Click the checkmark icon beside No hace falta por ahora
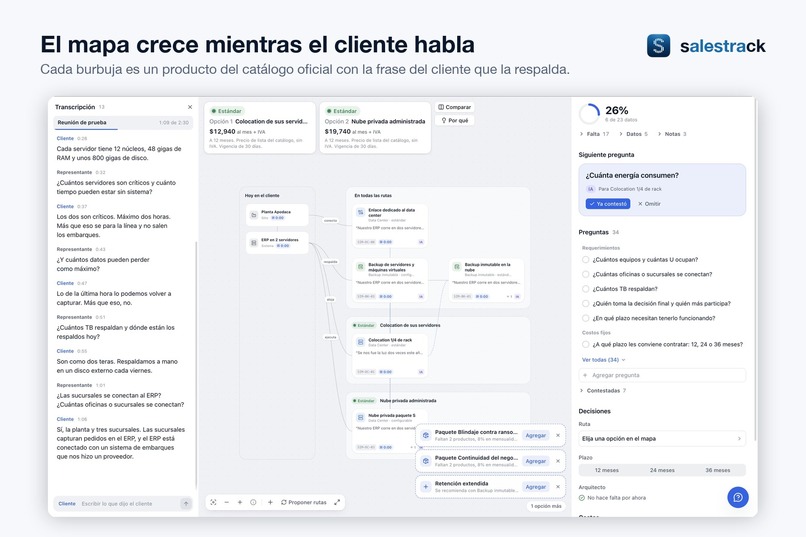The height and width of the screenshot is (537, 806). click(x=582, y=497)
